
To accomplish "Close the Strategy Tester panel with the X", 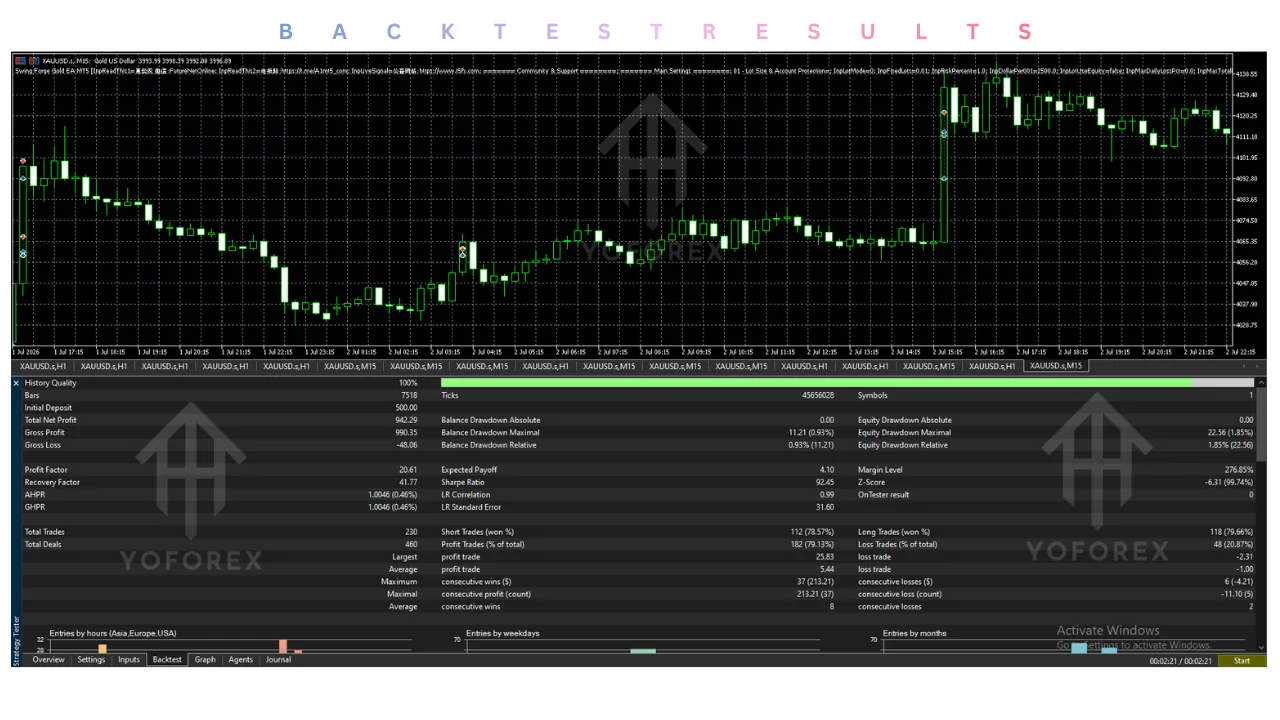I will click(x=16, y=383).
